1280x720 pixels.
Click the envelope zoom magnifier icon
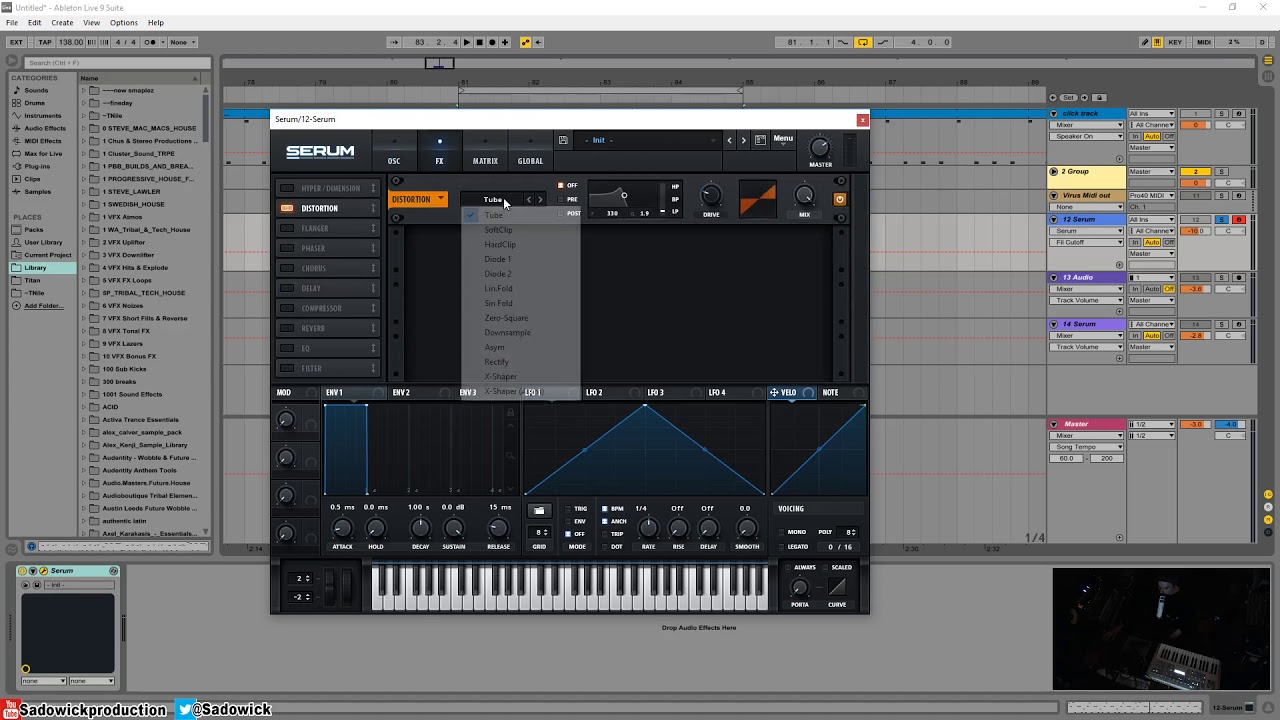(x=510, y=455)
